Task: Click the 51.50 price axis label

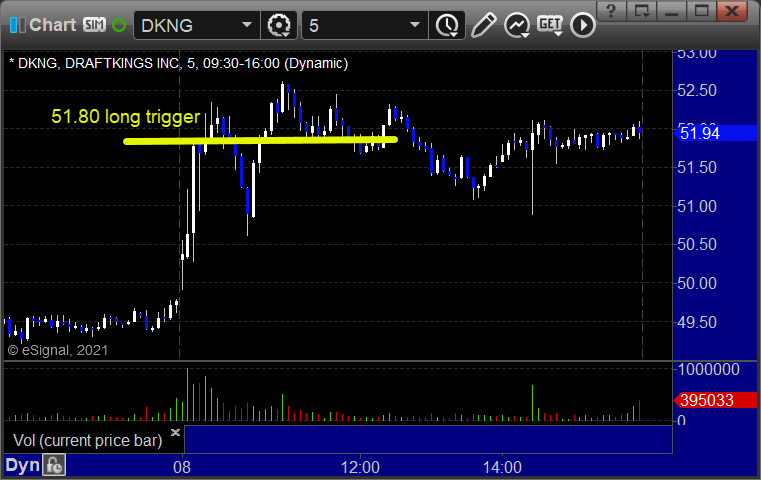Action: [696, 167]
